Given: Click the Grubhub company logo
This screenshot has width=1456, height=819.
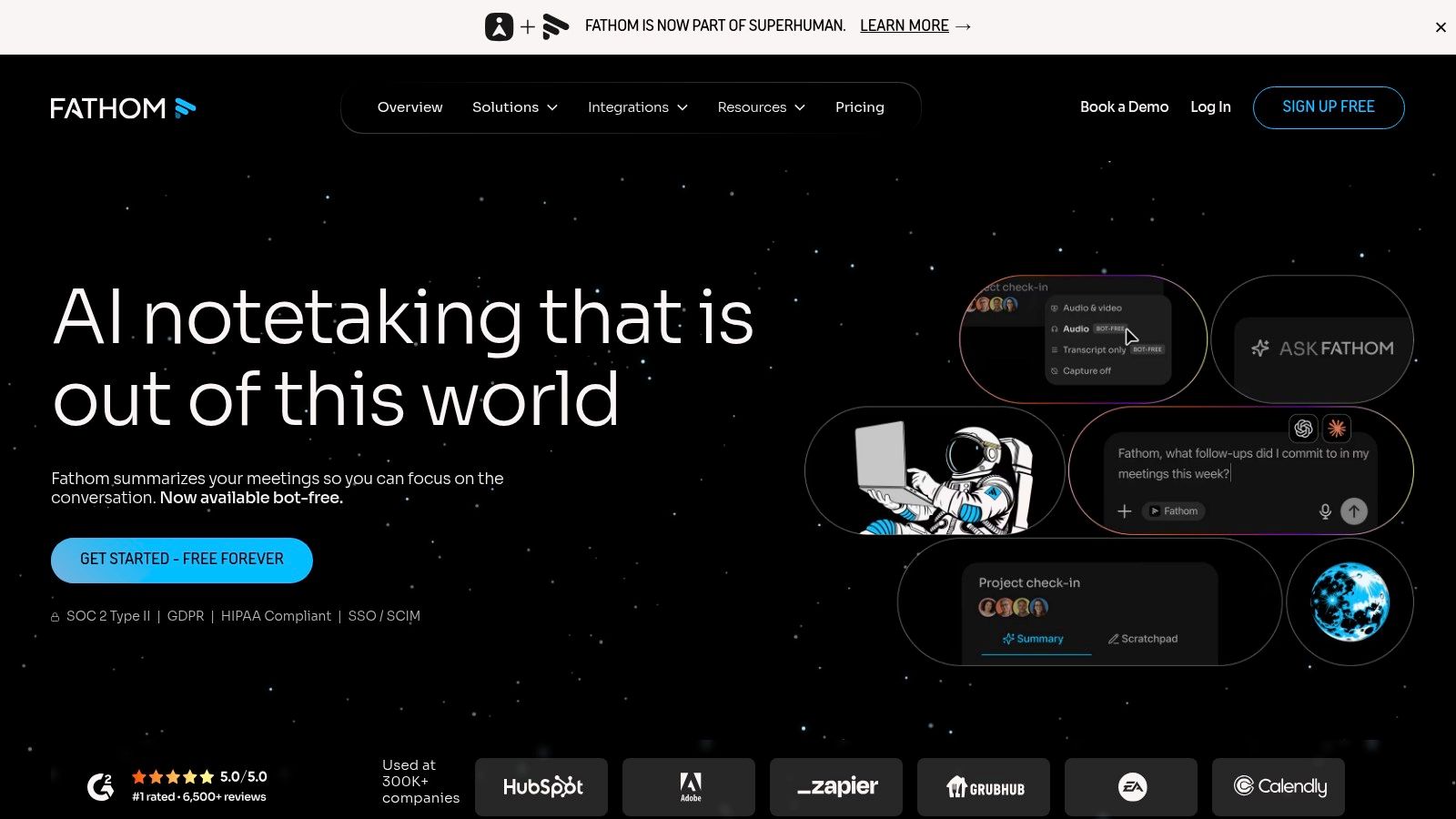Looking at the screenshot, I should click(x=984, y=787).
